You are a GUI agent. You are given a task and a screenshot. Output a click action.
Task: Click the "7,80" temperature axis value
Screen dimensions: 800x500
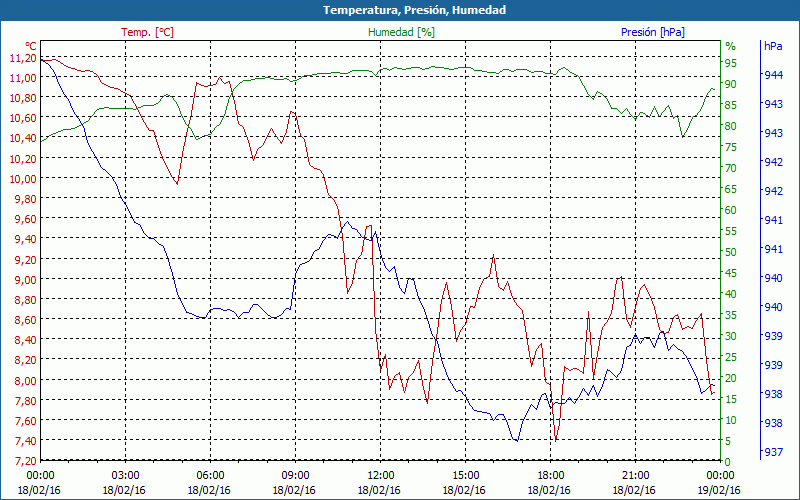(x=26, y=401)
